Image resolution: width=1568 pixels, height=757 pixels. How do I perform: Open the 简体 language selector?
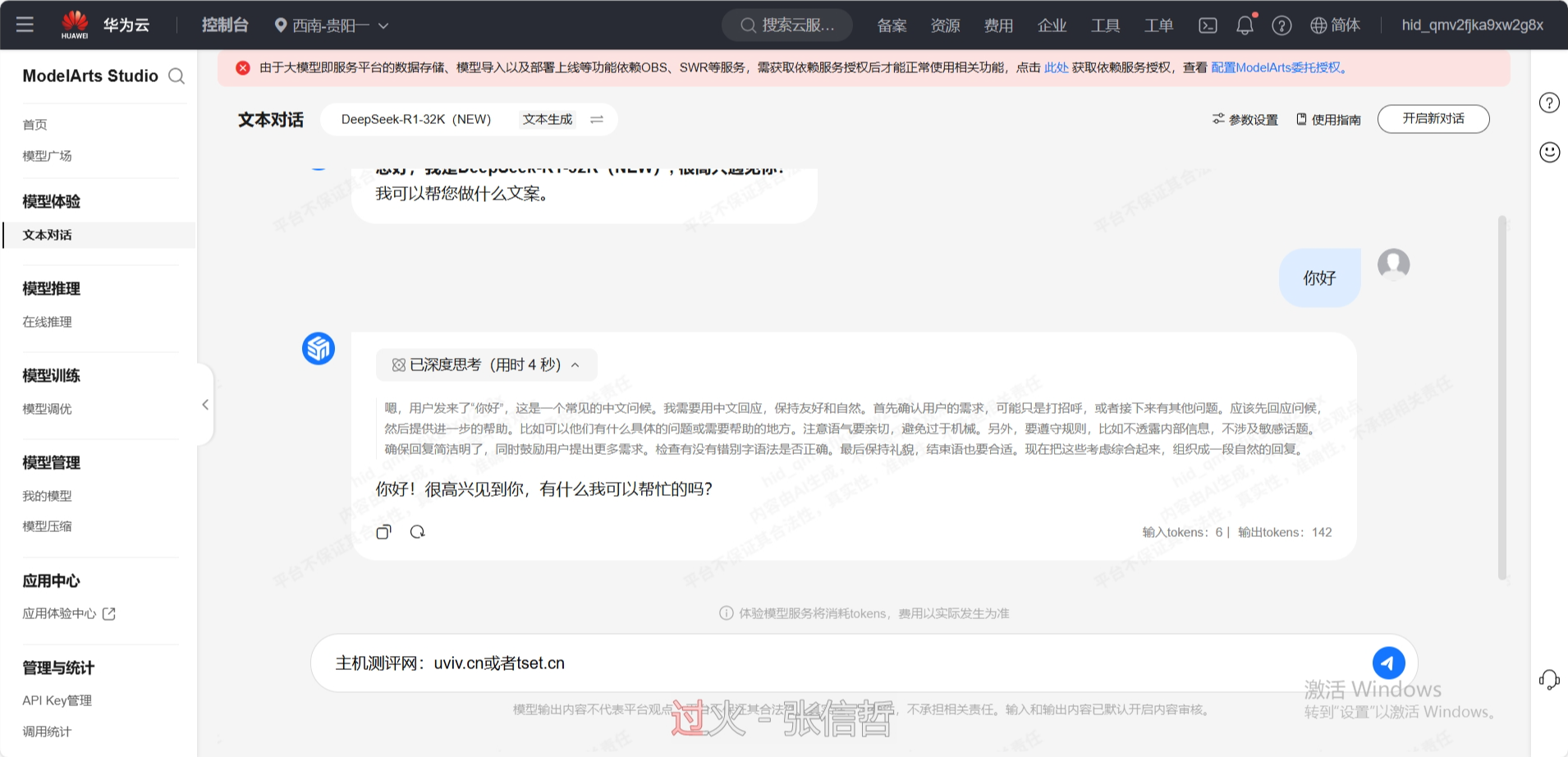coord(1335,25)
